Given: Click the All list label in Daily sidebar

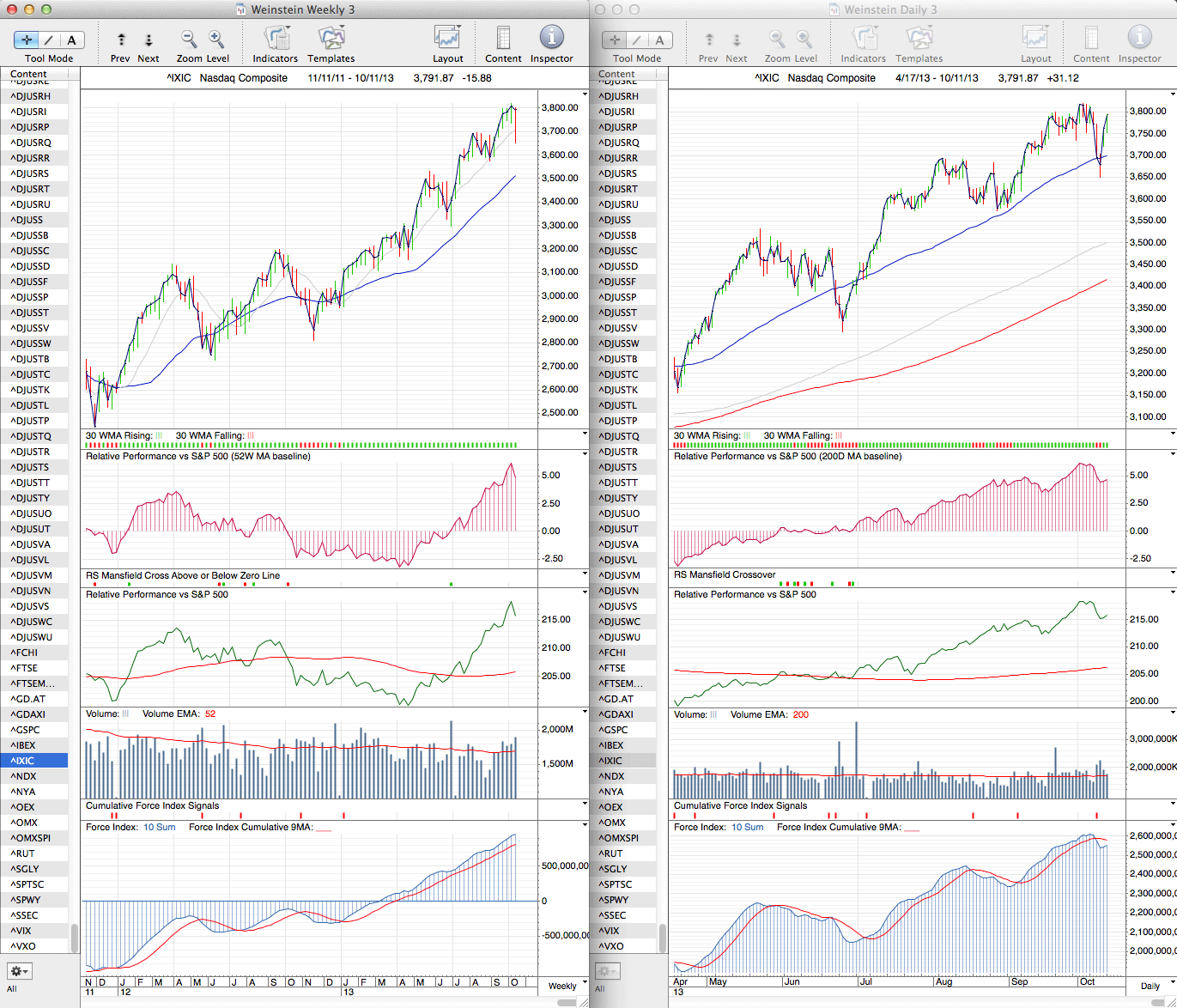Looking at the screenshot, I should [600, 988].
